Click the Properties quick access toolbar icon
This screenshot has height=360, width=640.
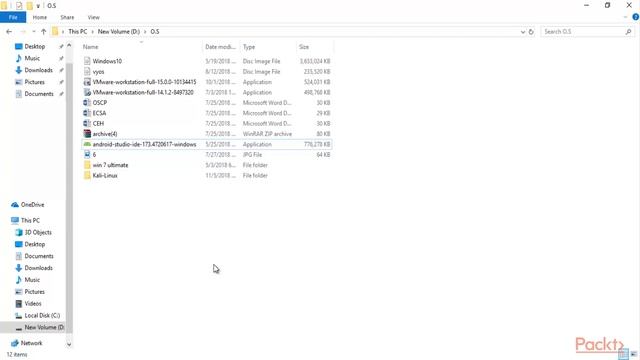point(19,6)
